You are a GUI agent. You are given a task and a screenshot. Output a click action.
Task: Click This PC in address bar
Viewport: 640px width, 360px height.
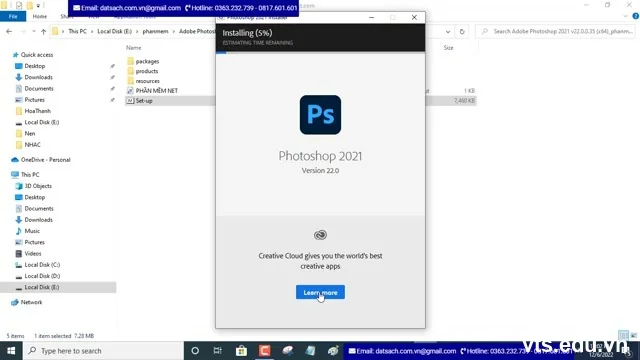[77, 31]
